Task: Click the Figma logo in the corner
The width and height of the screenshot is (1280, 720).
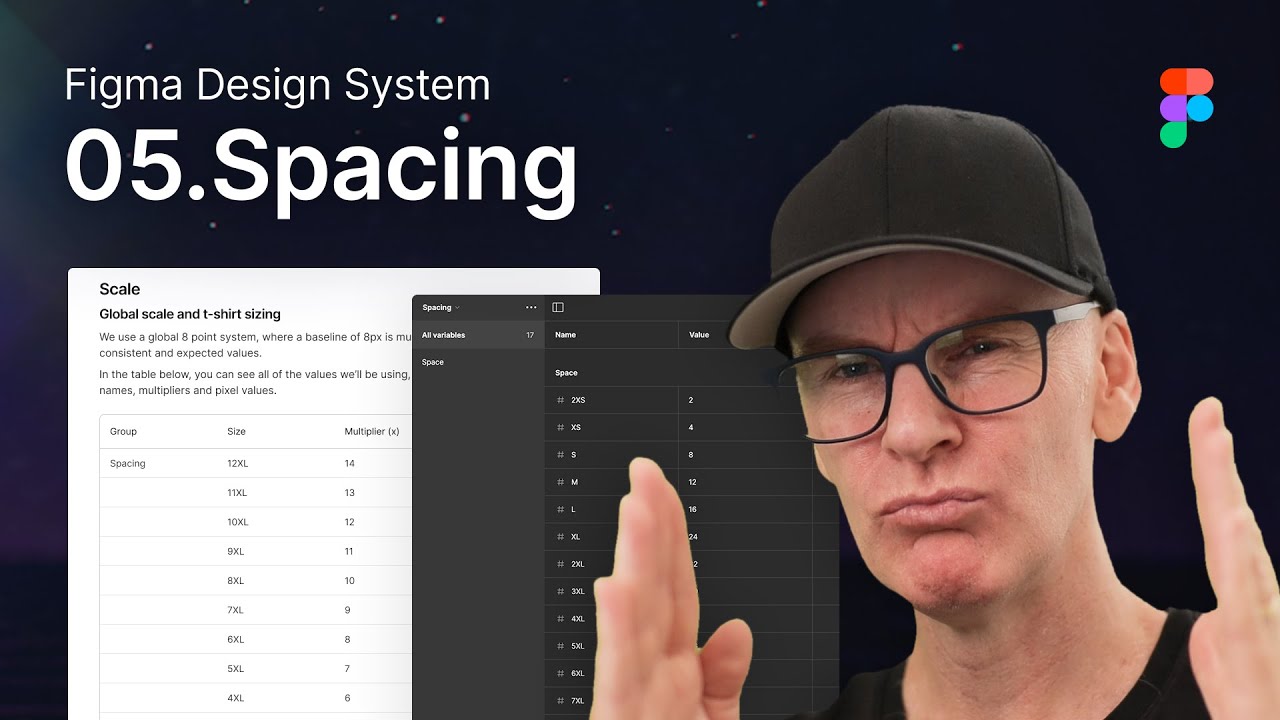Action: click(x=1186, y=108)
